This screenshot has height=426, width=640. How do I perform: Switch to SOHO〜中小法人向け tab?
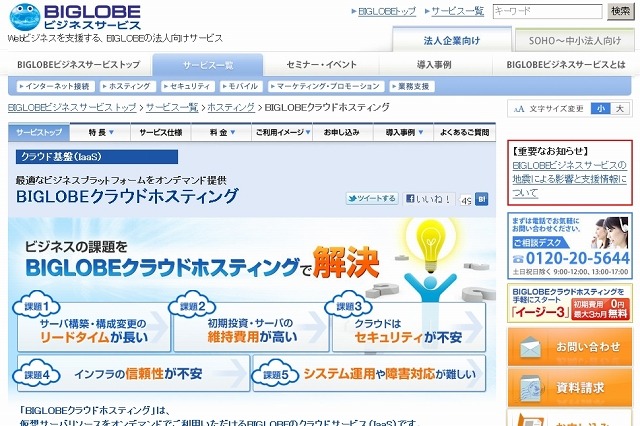tap(575, 40)
